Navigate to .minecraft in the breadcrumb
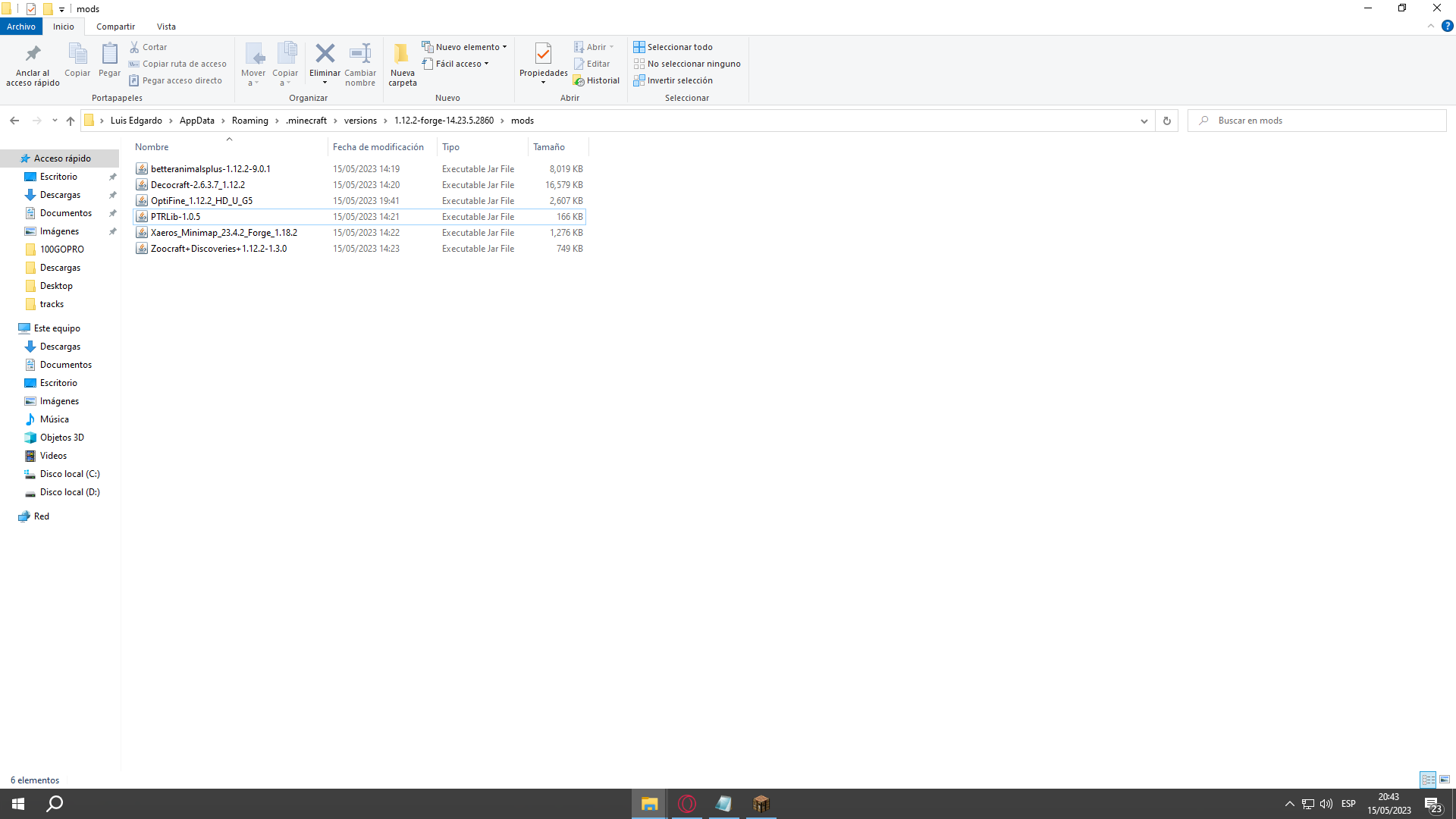The width and height of the screenshot is (1456, 819). 306,121
